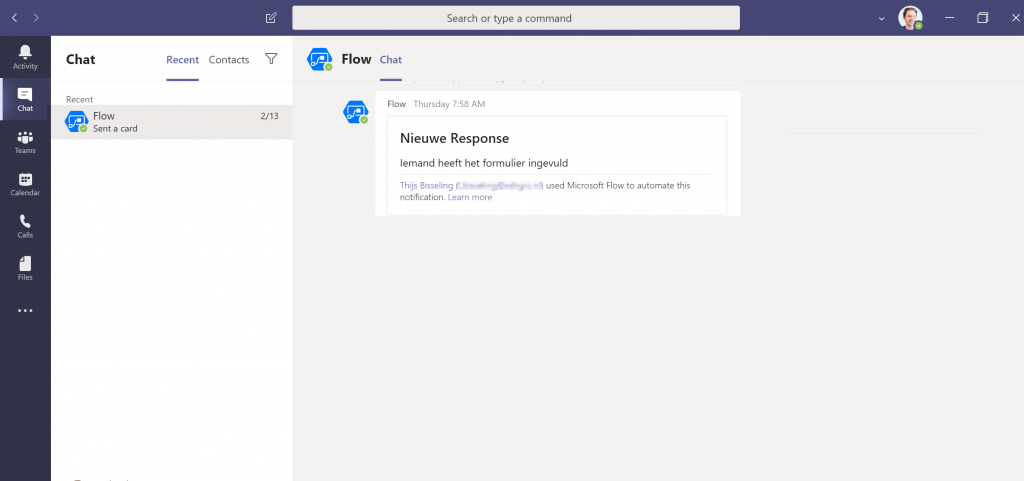
Task: Go forward with the right arrow
Action: 36,18
